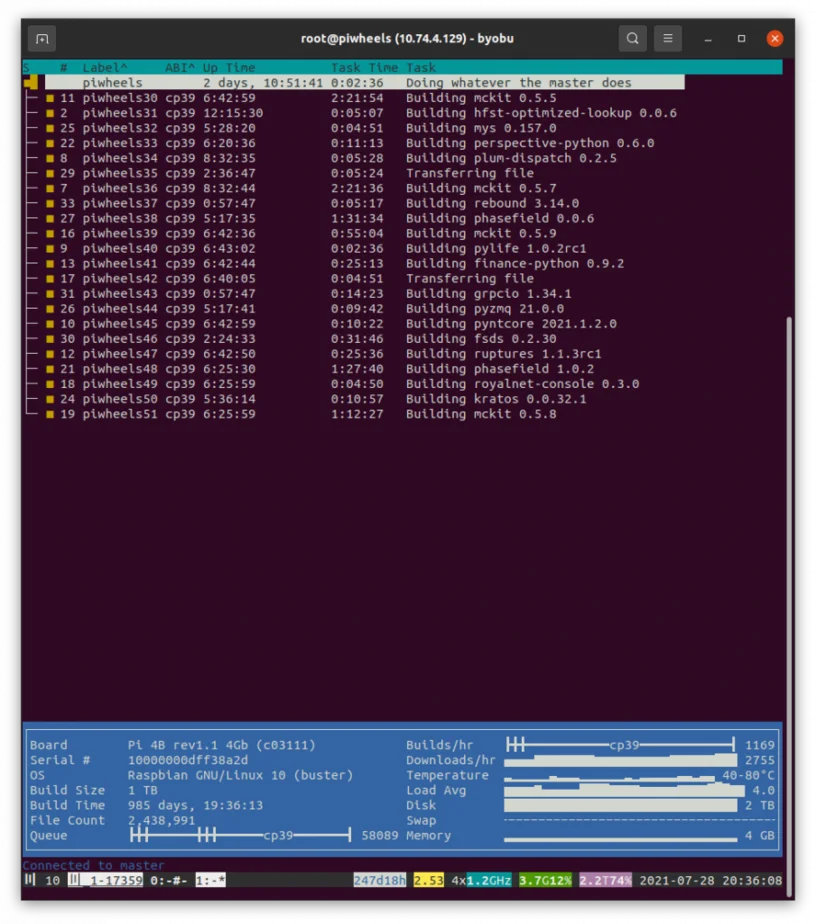
Task: Click the Up Time column header
Action: pos(229,68)
